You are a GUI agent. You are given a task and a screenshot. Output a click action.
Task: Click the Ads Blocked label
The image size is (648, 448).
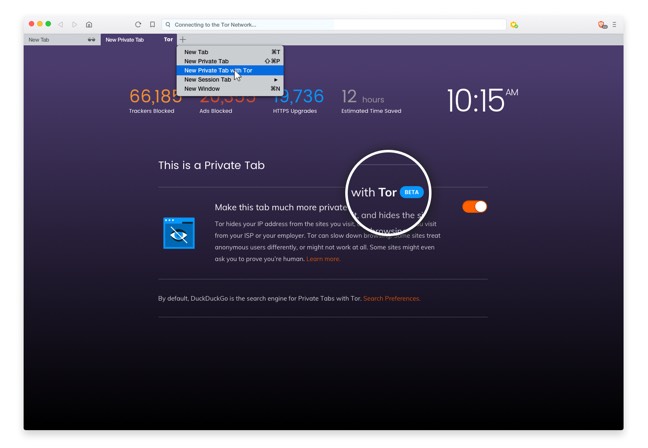[x=216, y=111]
